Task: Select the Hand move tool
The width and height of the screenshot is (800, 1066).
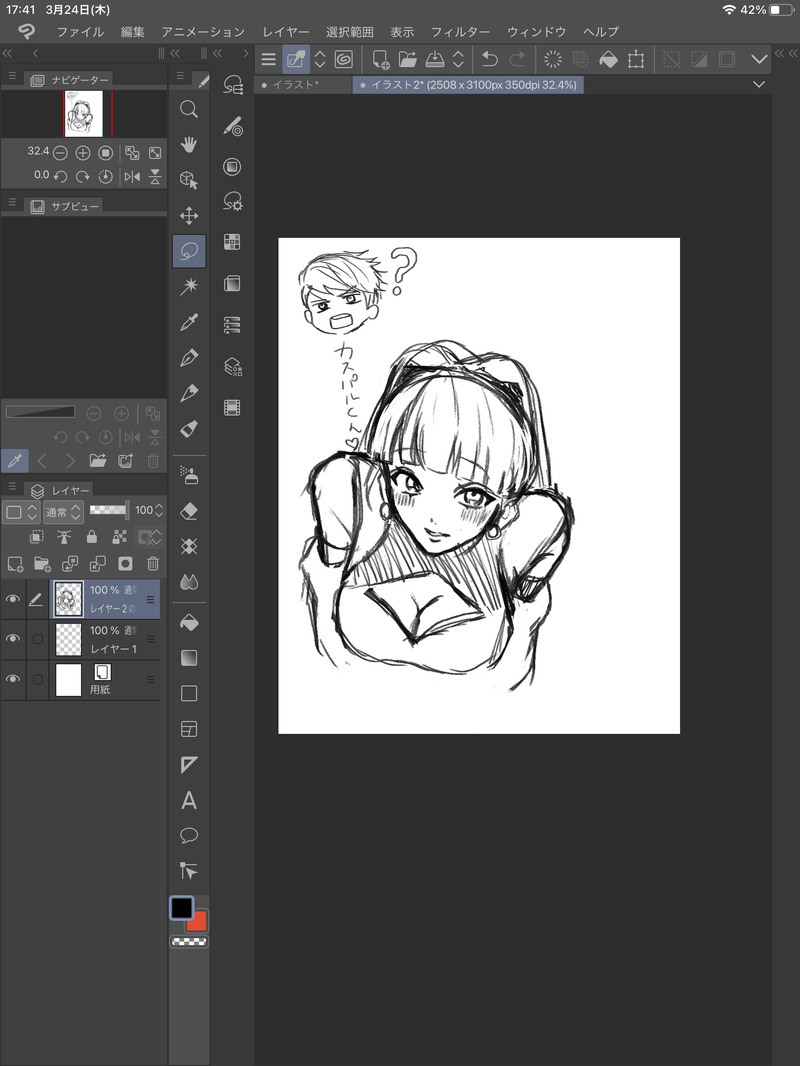Action: tap(189, 145)
